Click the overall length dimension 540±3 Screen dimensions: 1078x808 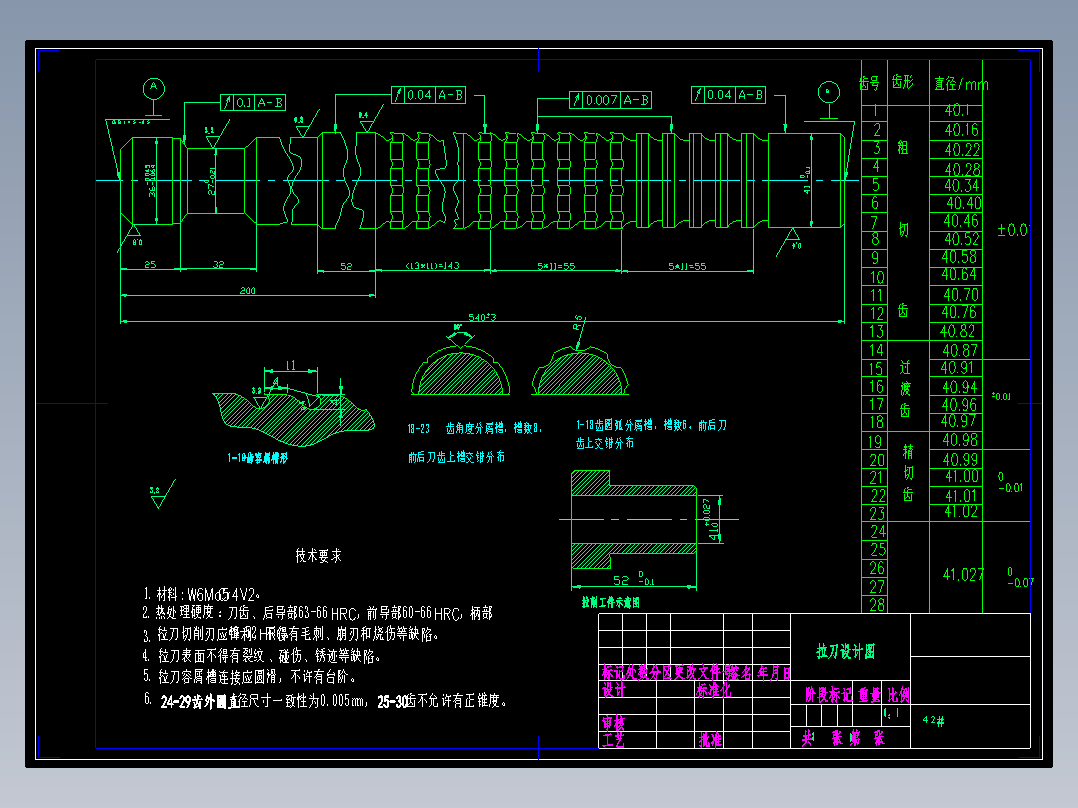[482, 317]
